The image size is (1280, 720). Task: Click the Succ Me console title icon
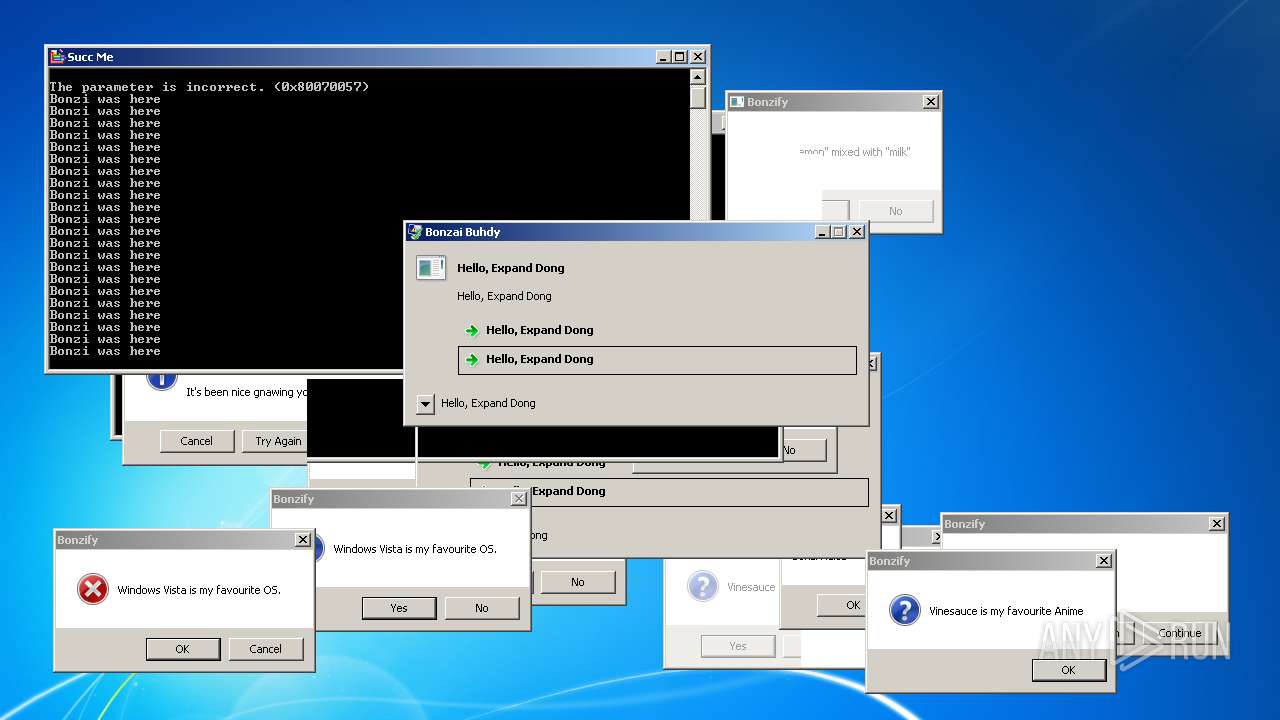[58, 57]
